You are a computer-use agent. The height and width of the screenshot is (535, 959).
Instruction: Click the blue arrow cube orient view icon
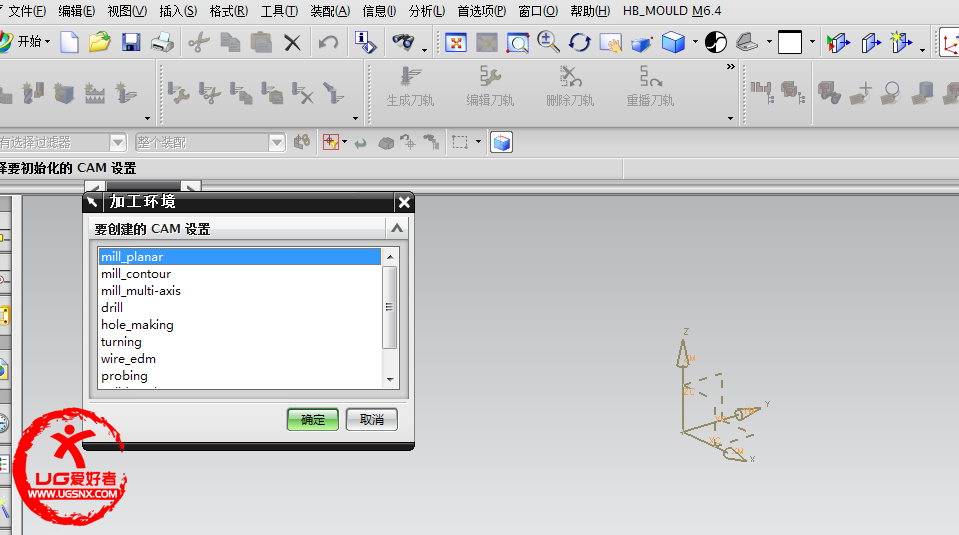point(641,43)
